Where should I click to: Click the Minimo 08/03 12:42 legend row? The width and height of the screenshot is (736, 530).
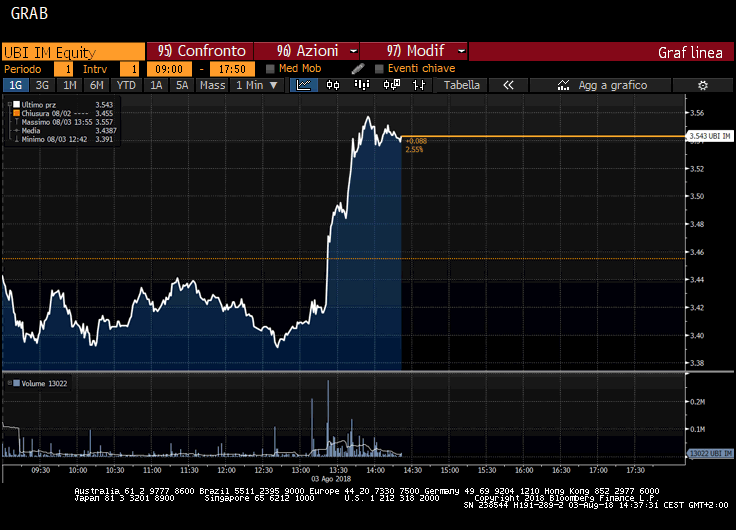point(64,139)
